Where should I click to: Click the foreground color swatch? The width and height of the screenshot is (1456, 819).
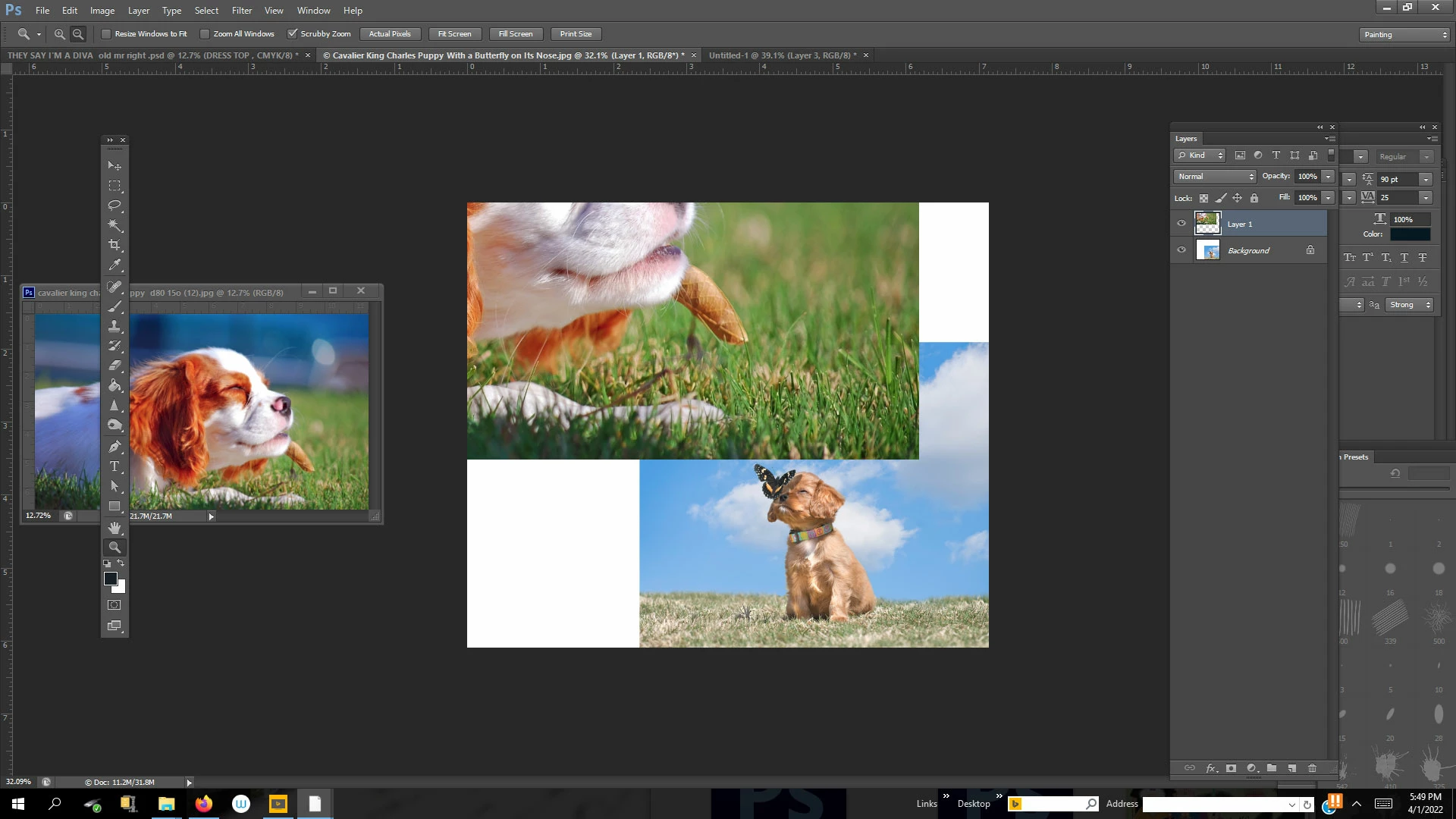[x=110, y=579]
